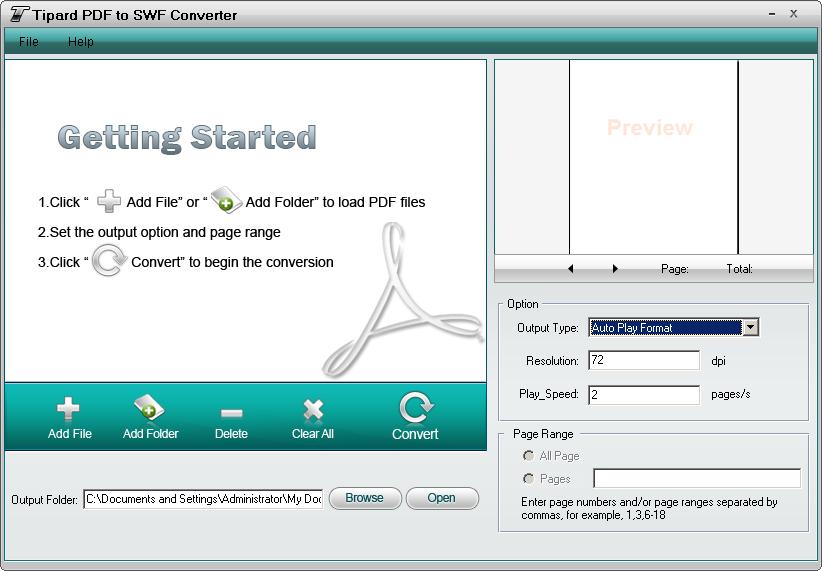The image size is (823, 571).
Task: Click the Pages range text field
Action: tap(696, 479)
